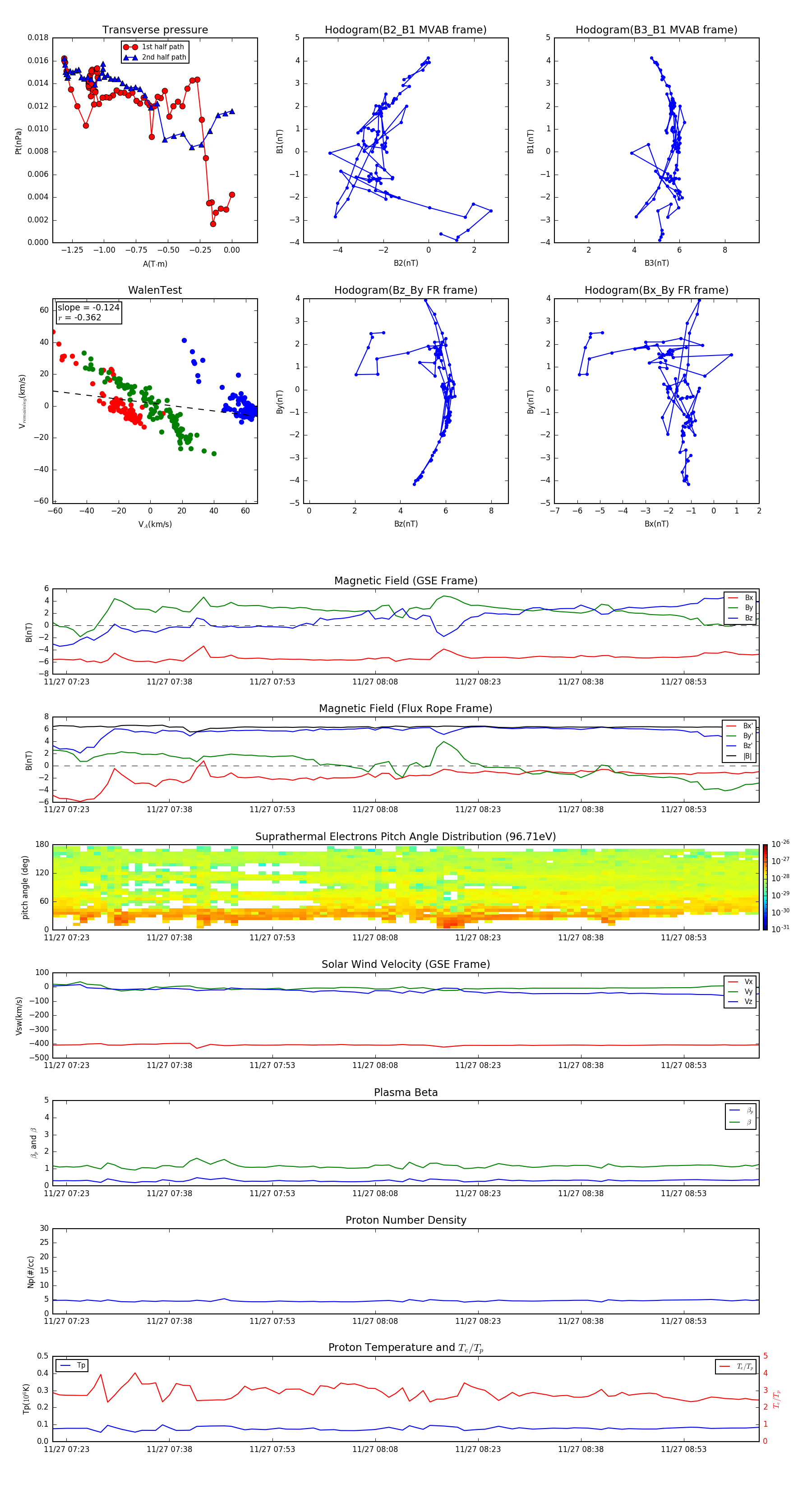The image size is (812, 1489).
Task: Click the 'Proton Number Density' title
Action: [406, 1220]
